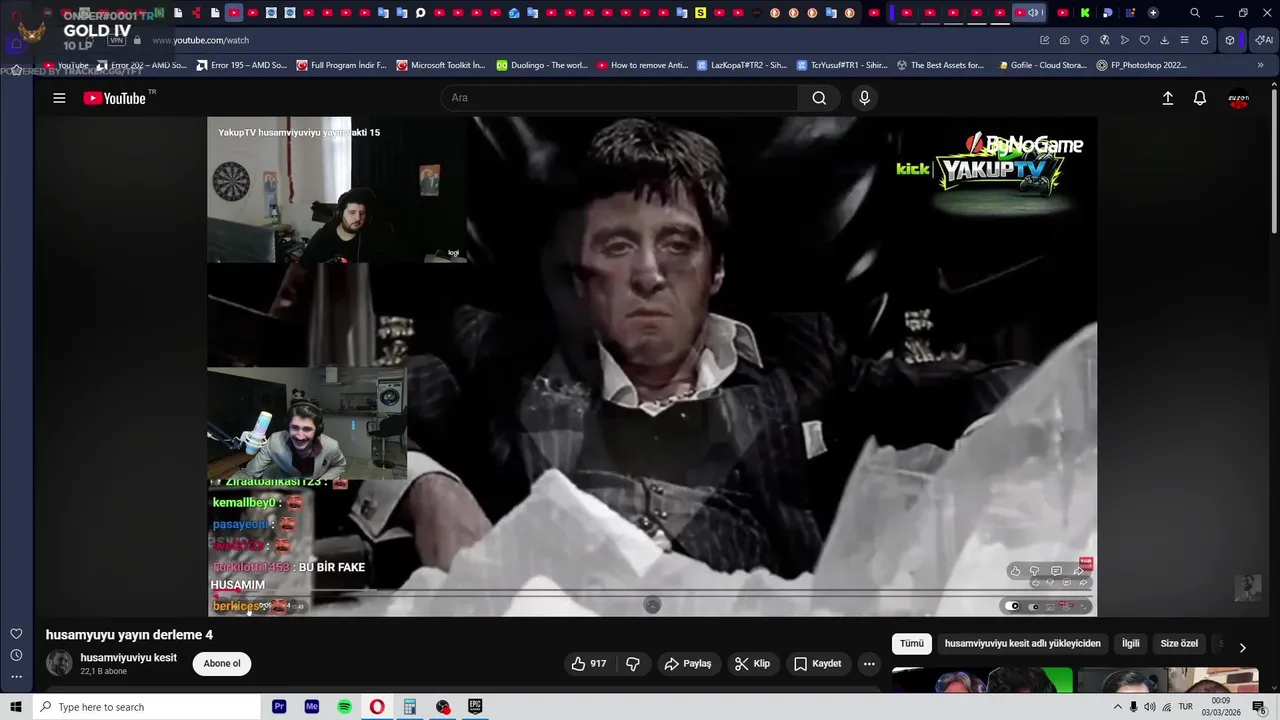Open the tab search magnifier in title bar
1280x720 pixels.
pyautogui.click(x=1195, y=13)
